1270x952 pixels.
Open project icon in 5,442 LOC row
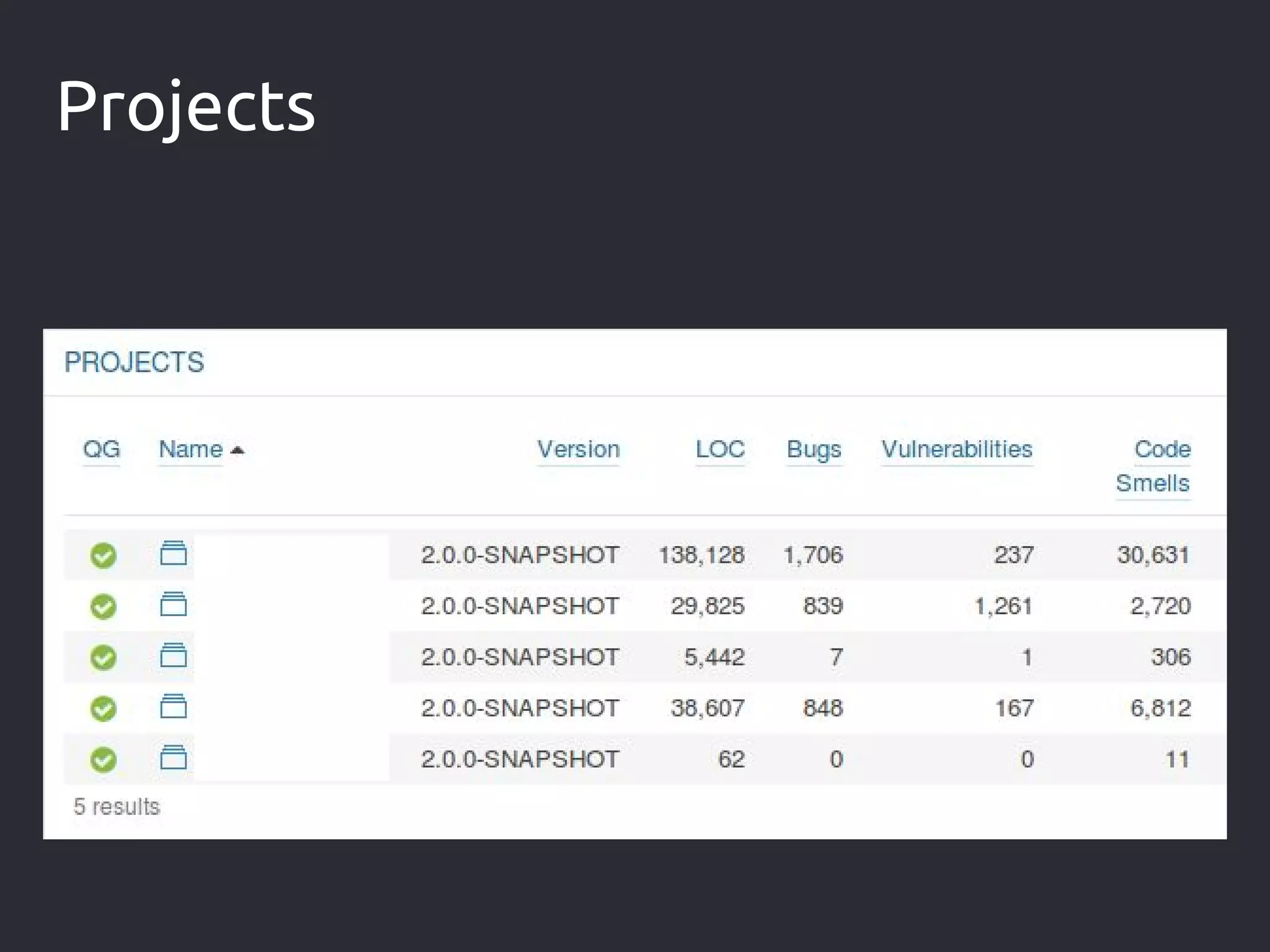pyautogui.click(x=173, y=655)
